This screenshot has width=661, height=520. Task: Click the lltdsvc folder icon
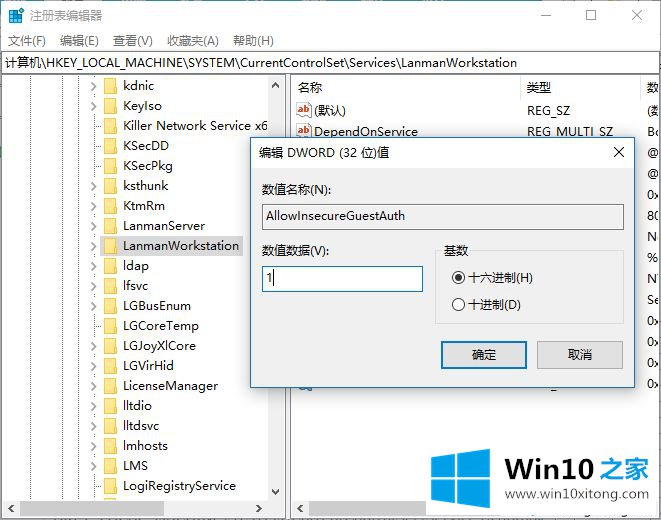pos(110,426)
